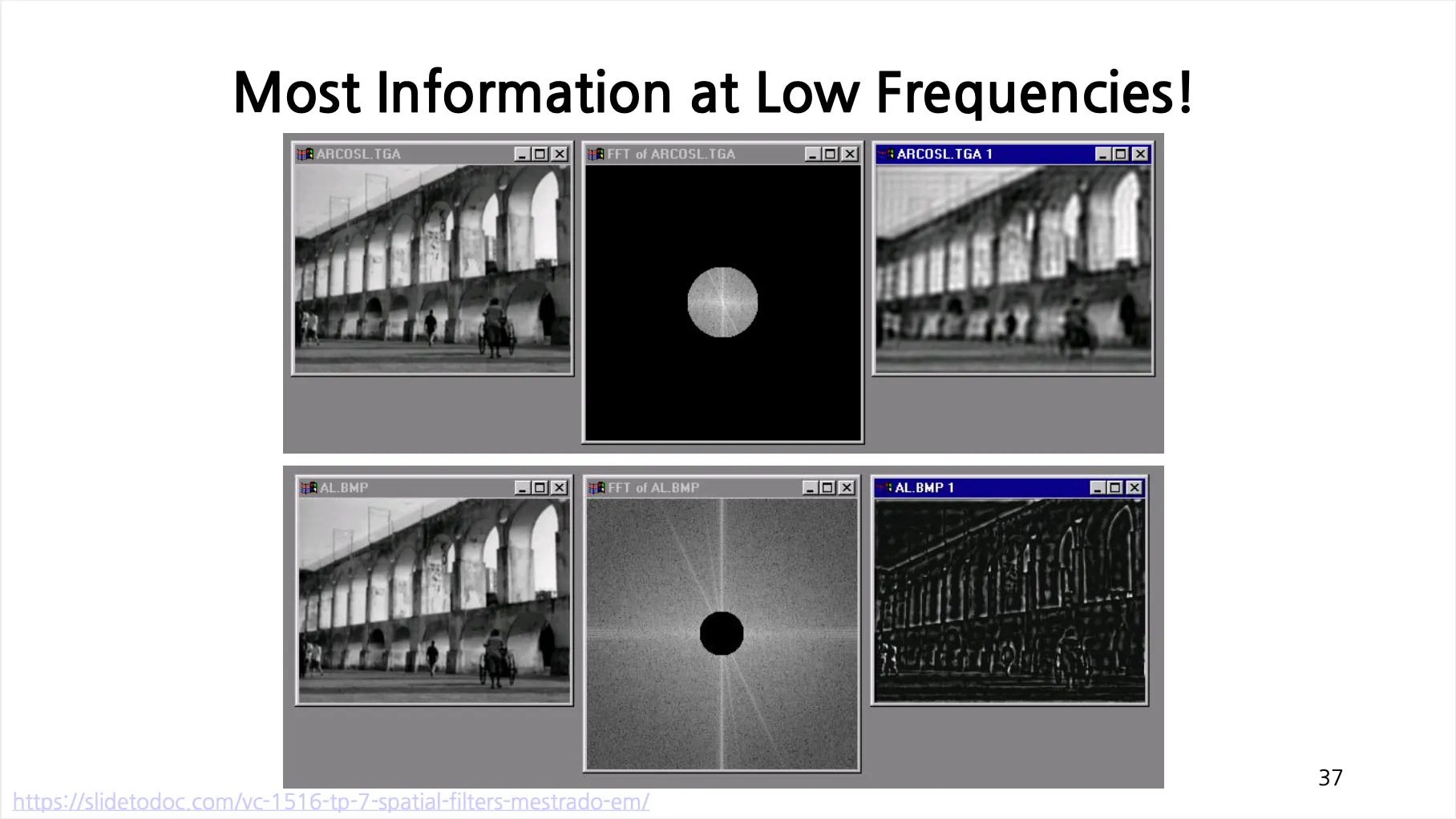Image resolution: width=1456 pixels, height=819 pixels.
Task: Minimize the AL.BMP window
Action: [523, 487]
